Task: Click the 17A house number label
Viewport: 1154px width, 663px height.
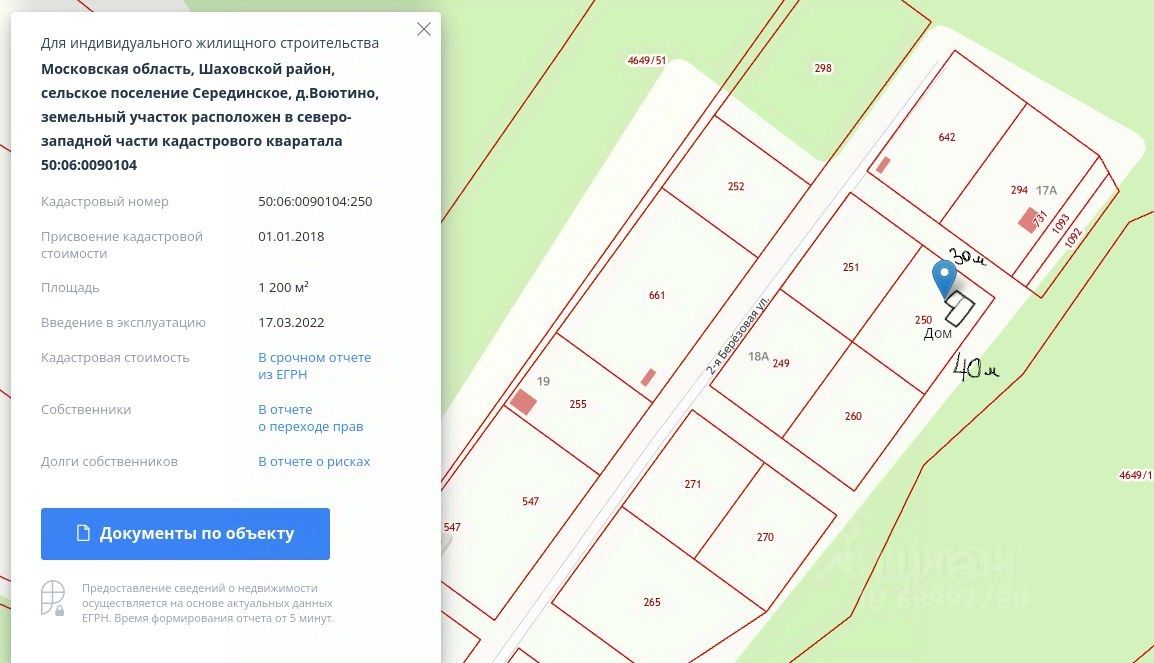Action: (x=1047, y=190)
